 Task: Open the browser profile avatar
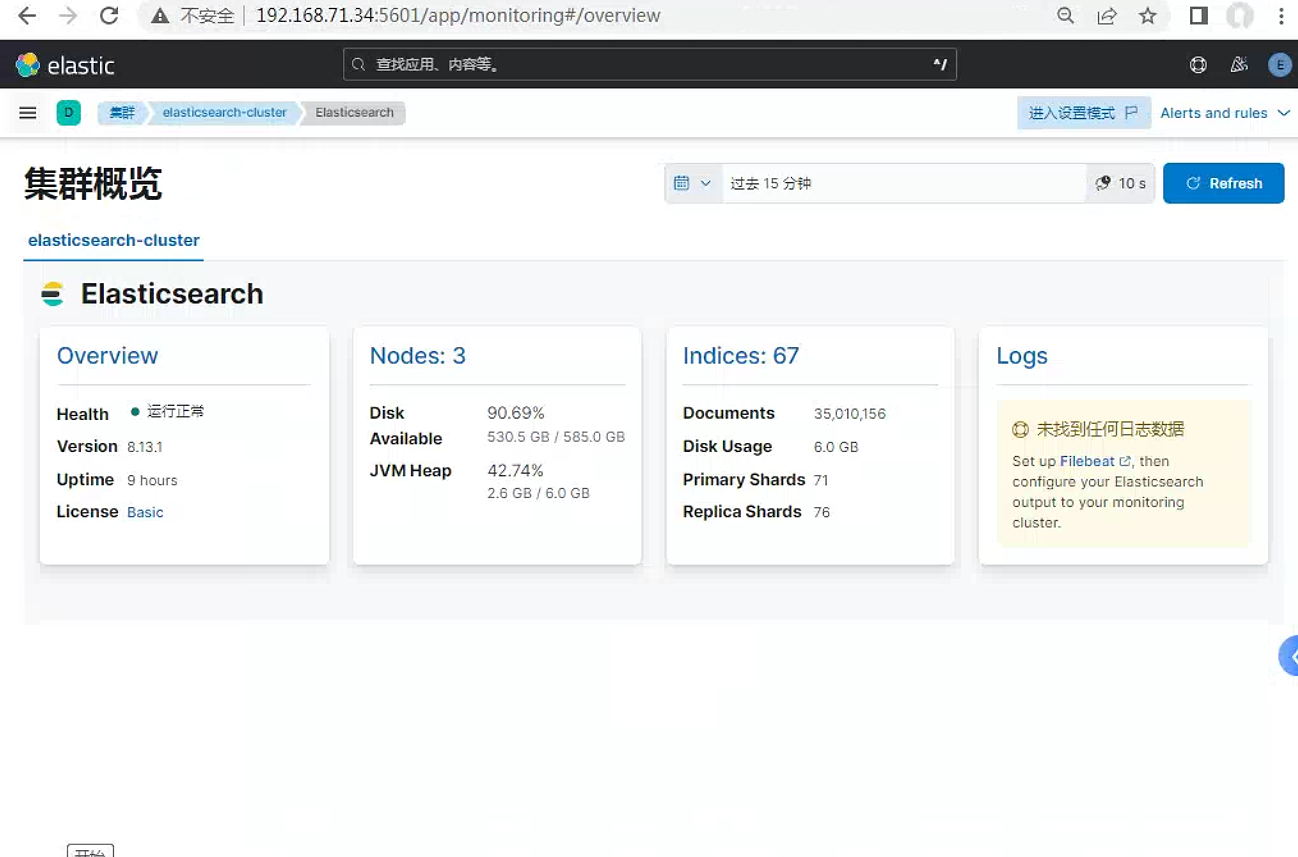click(x=1240, y=16)
